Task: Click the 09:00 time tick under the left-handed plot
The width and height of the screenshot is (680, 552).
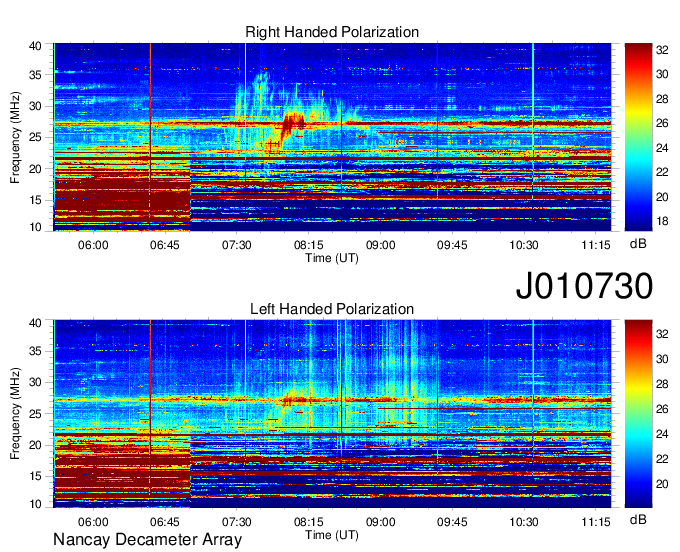Action: [381, 522]
